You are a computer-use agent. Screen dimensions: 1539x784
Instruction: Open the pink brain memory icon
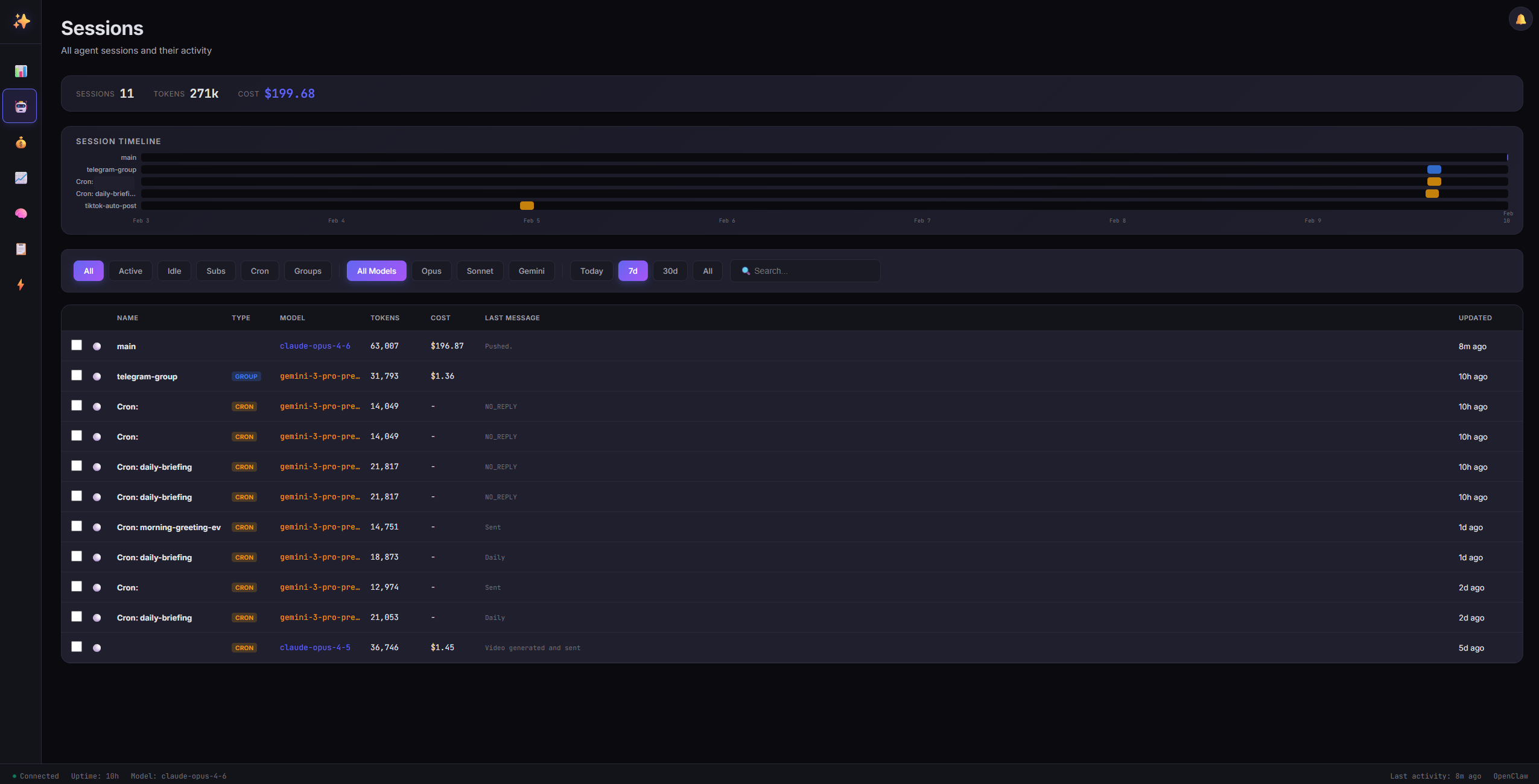click(x=21, y=213)
